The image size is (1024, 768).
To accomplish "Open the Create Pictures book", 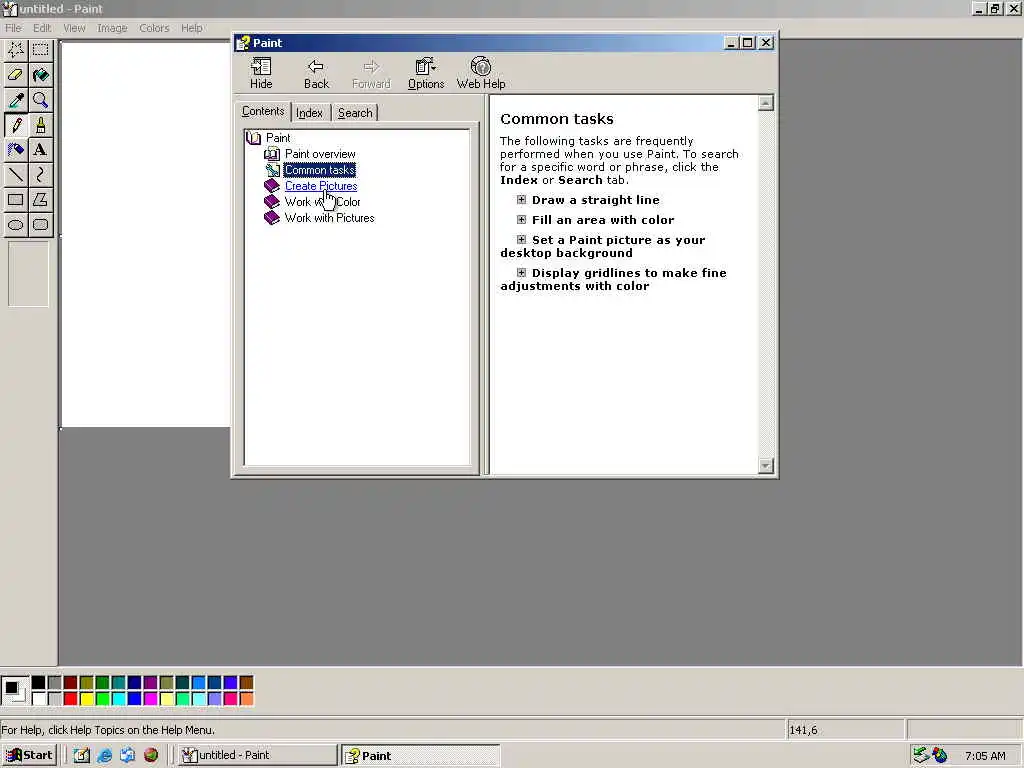I will pos(321,186).
